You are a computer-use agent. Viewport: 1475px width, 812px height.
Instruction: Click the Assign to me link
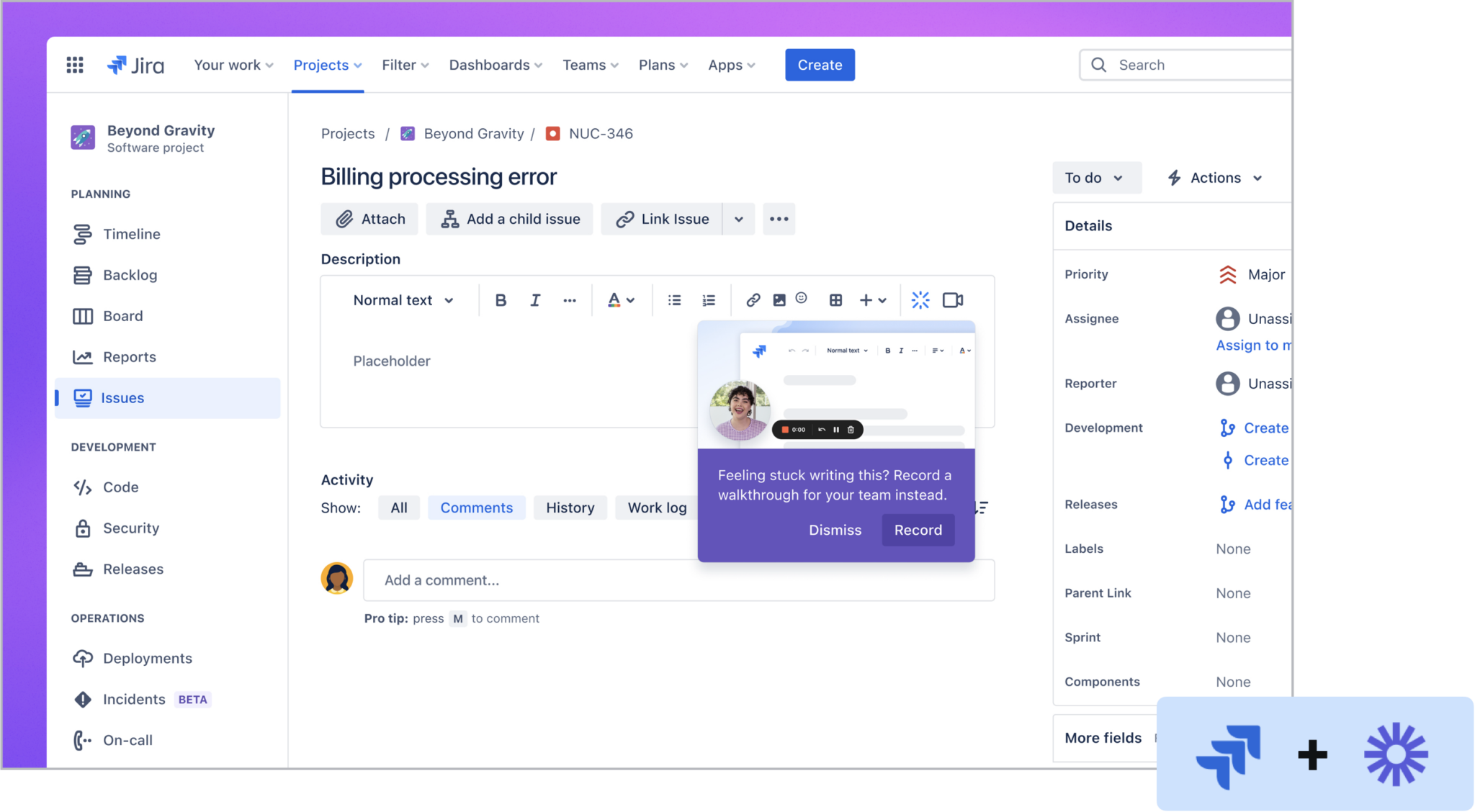point(1252,346)
